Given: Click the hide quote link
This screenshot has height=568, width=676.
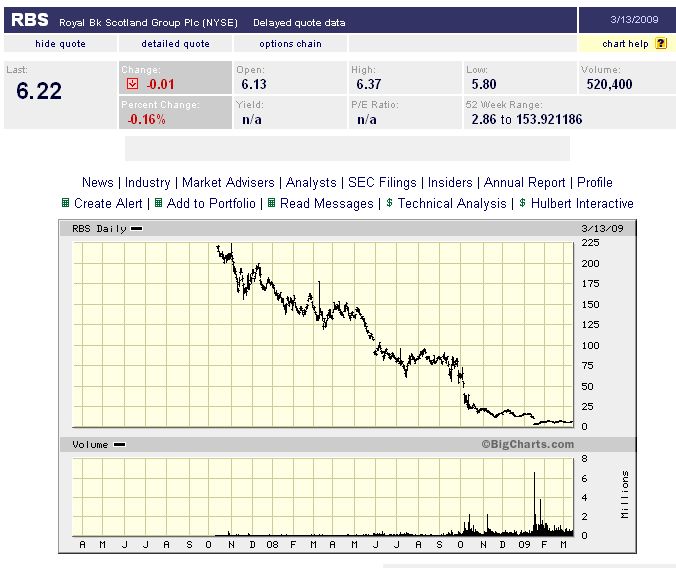Looking at the screenshot, I should [60, 44].
